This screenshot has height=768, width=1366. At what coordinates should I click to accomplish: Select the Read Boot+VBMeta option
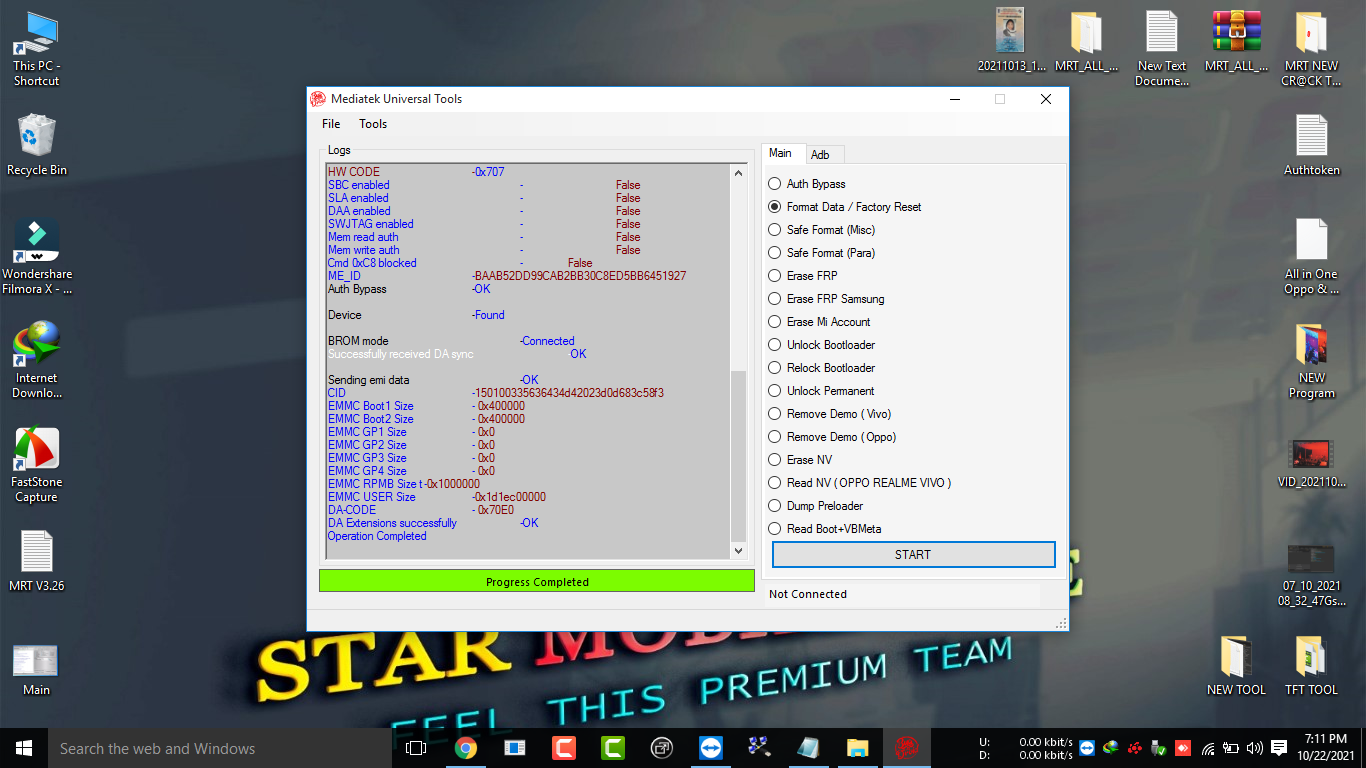824,529
